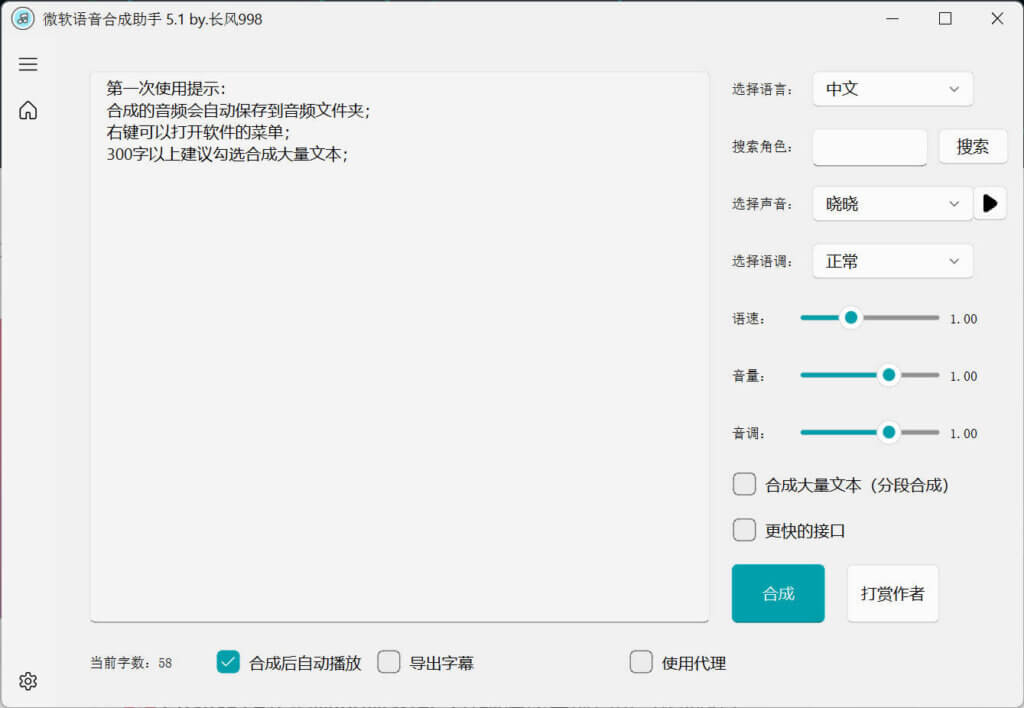Go to the home page icon

point(27,110)
